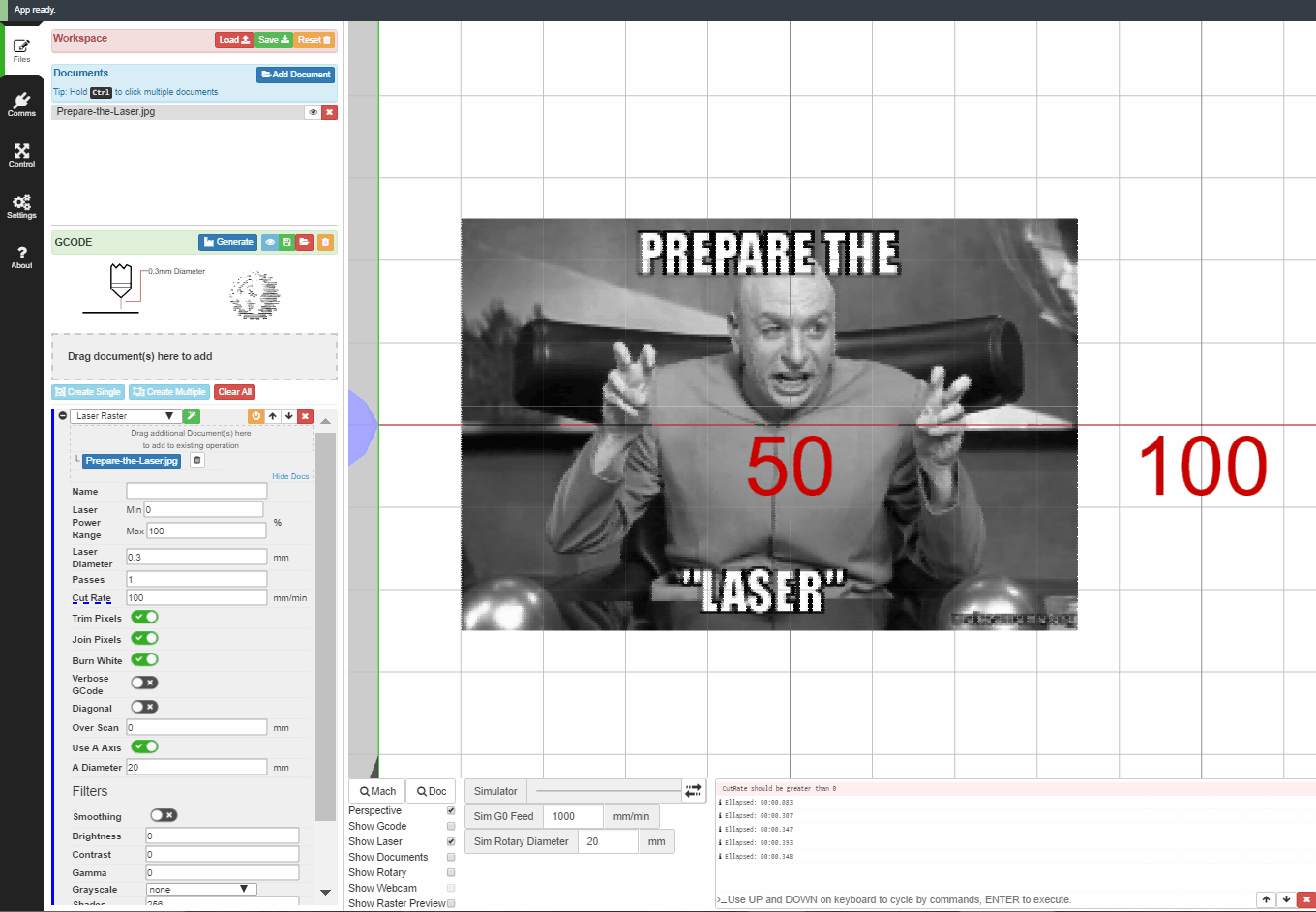Toggle the Show Rotary checkbox
This screenshot has width=1316, height=912.
pyautogui.click(x=451, y=872)
